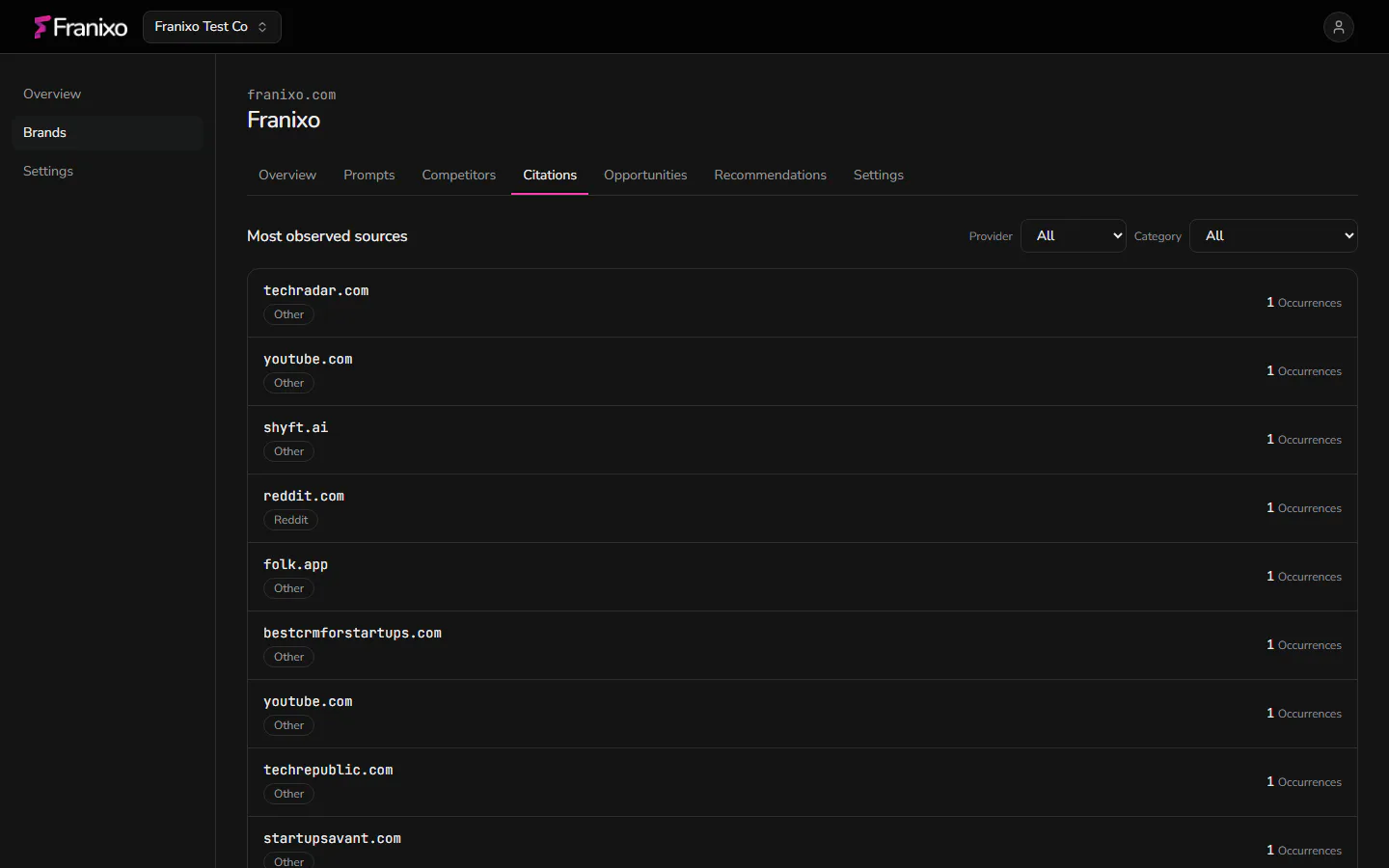Viewport: 1389px width, 868px height.
Task: Click occurrences count for reddit.com
Action: pos(1304,508)
